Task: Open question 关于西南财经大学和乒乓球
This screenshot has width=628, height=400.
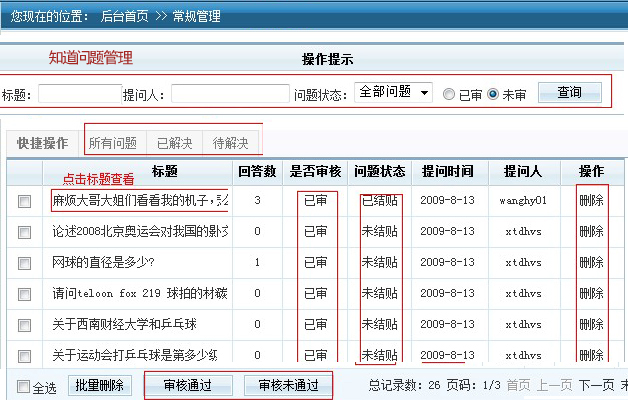Action: click(125, 324)
